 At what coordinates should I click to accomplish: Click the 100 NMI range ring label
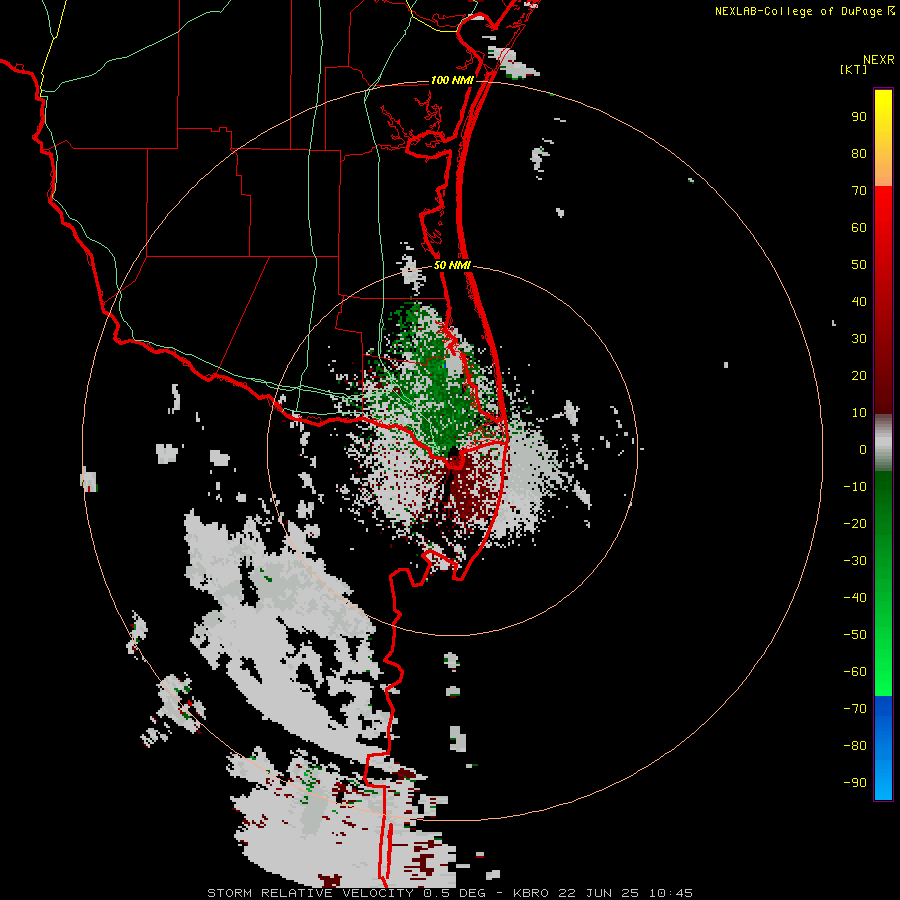tap(452, 80)
